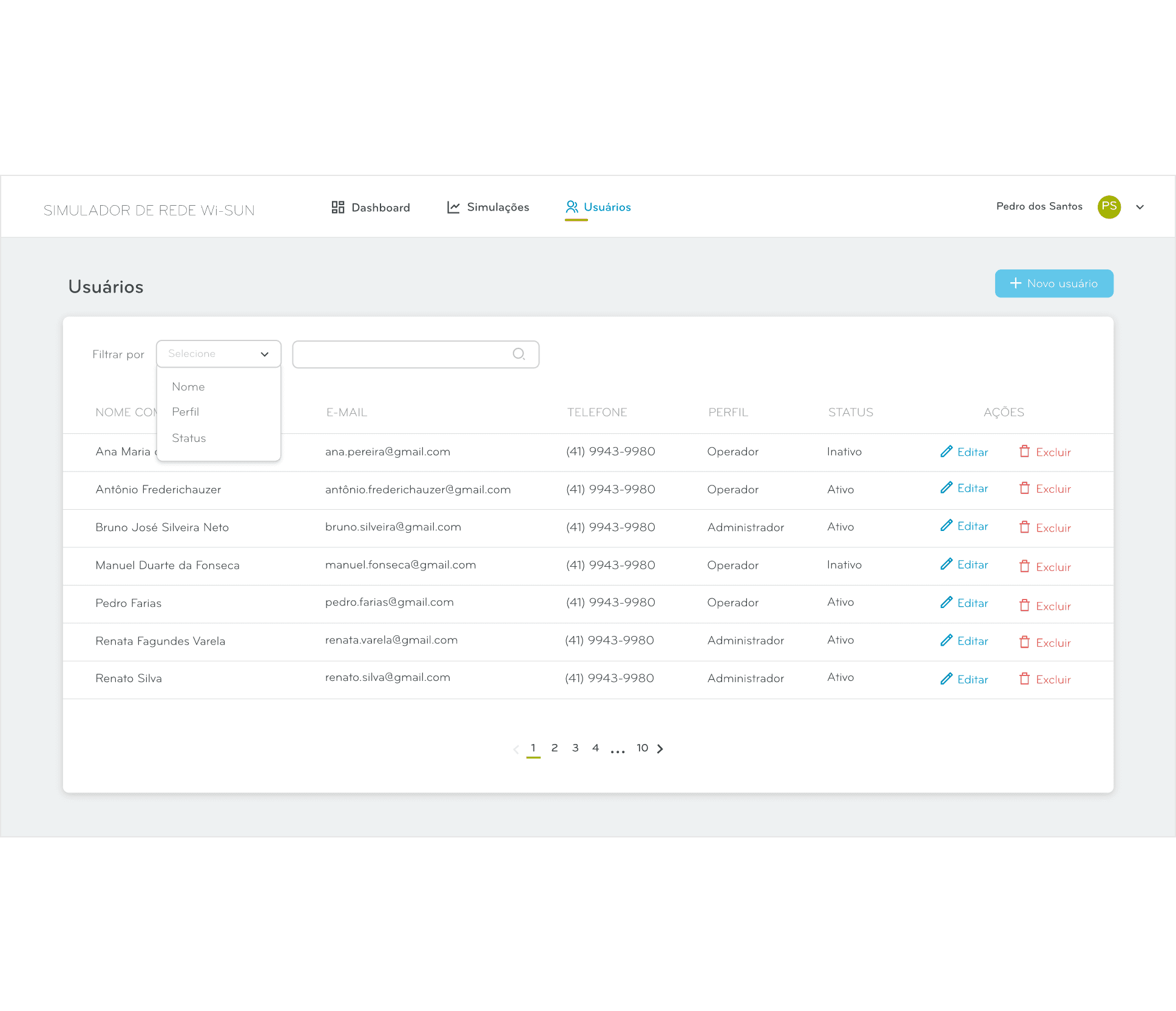Click the search magnifier icon
1176x1011 pixels.
point(519,354)
